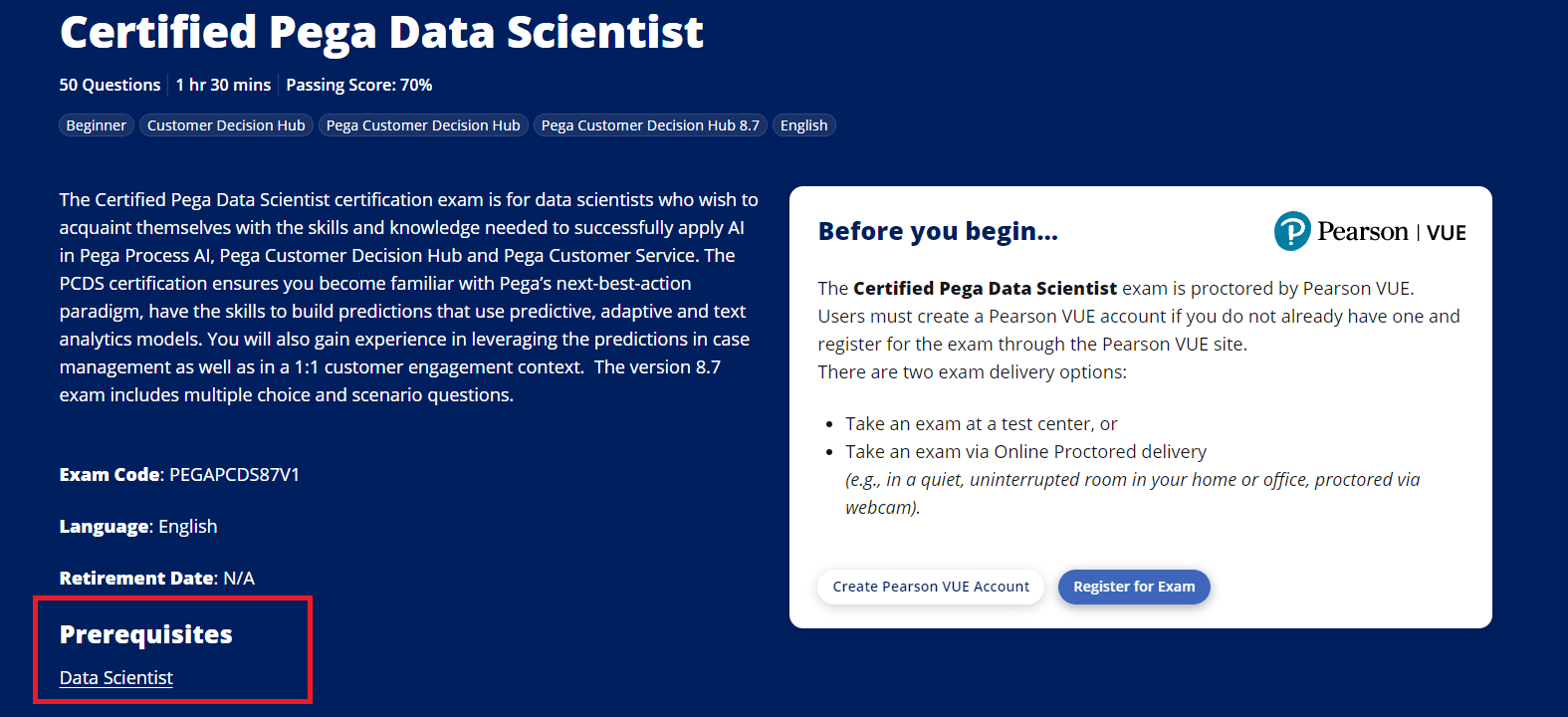The image size is (1568, 717).
Task: Click the exam description paragraph
Action: pos(408,297)
